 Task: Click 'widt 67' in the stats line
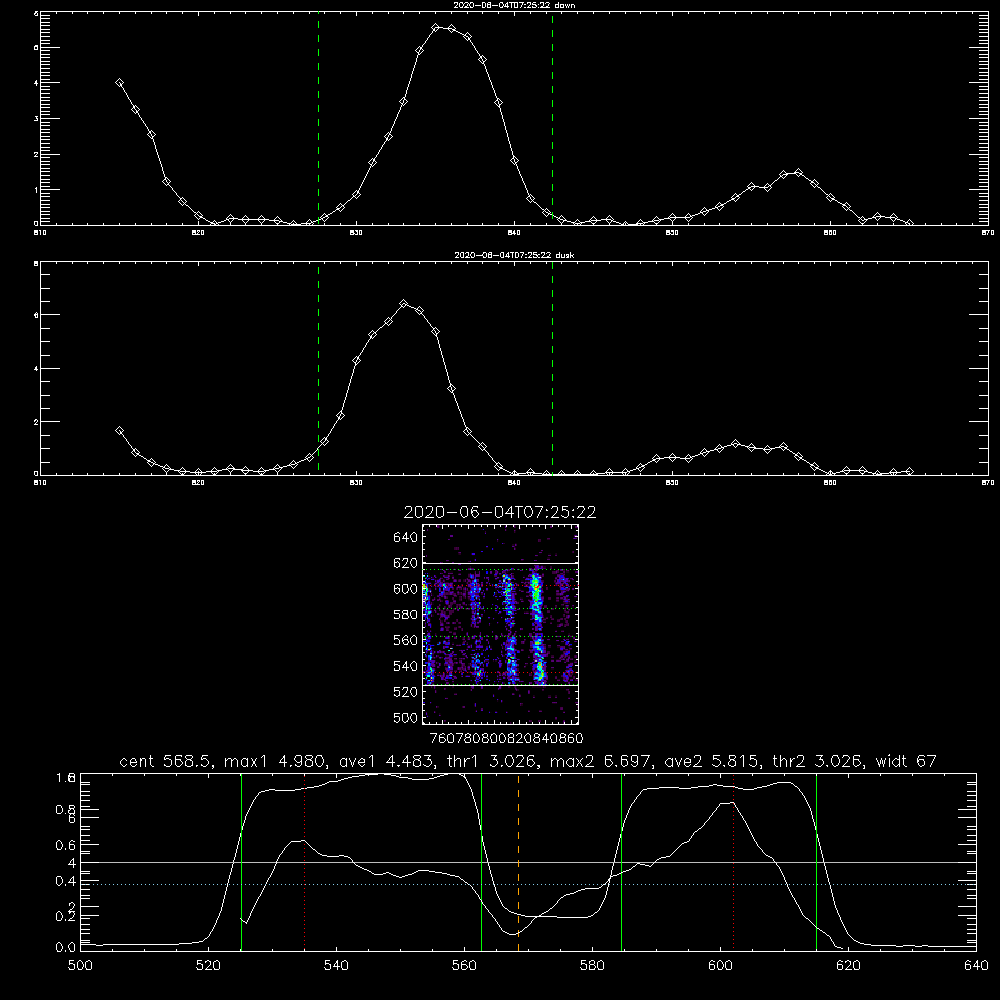[906, 761]
